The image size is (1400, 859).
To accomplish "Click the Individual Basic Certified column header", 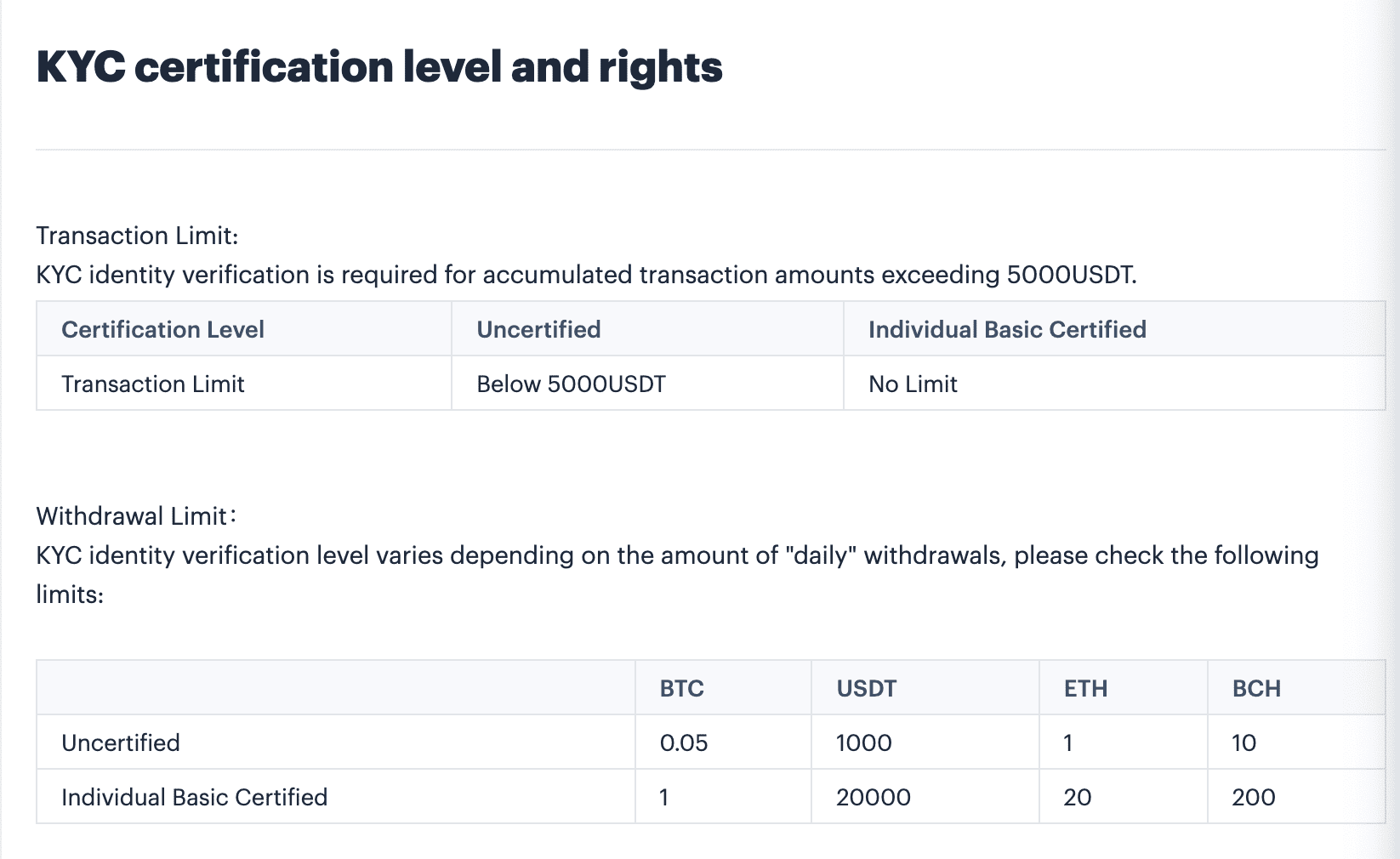I will pyautogui.click(x=1007, y=329).
